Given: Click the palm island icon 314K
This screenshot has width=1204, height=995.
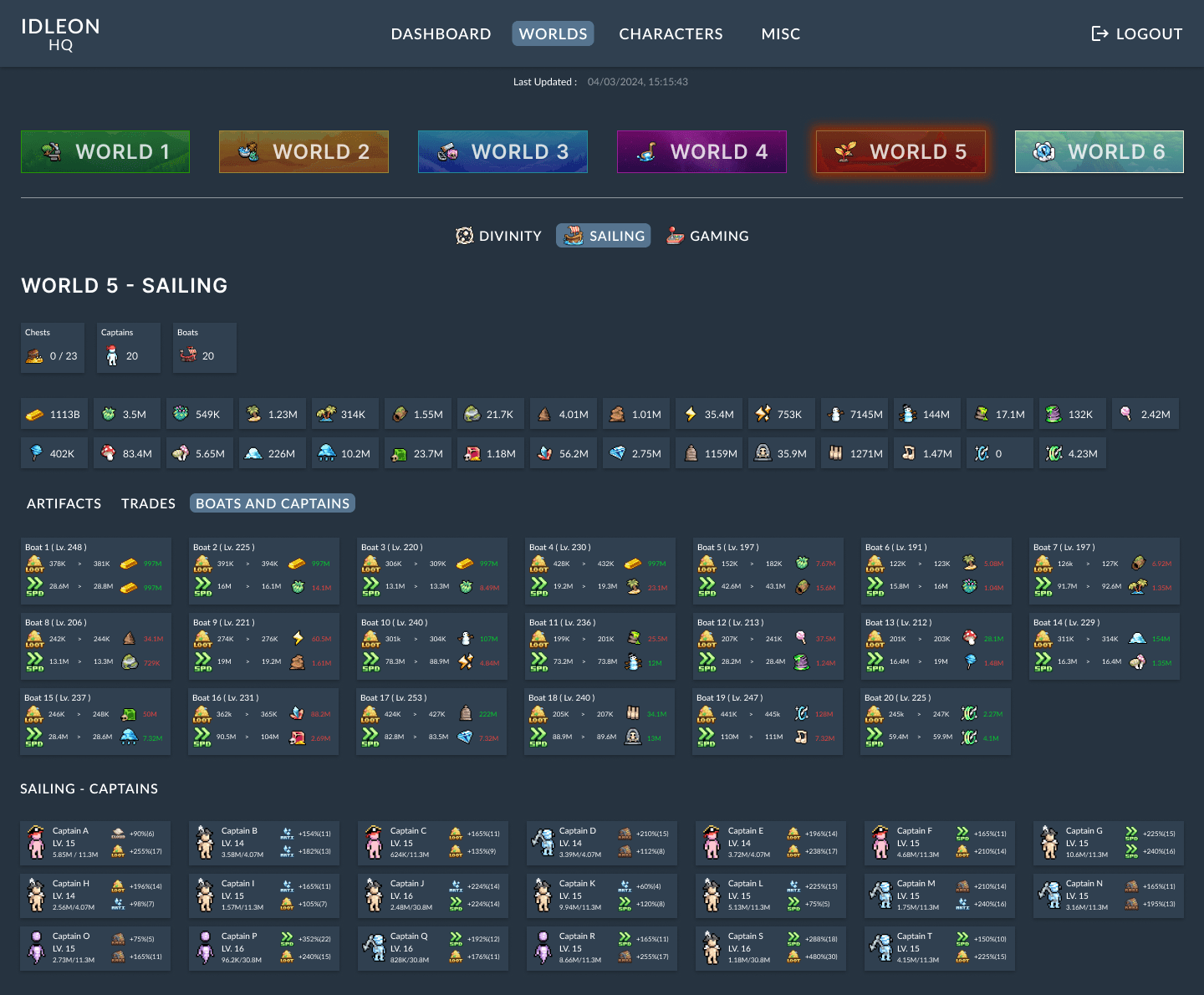Looking at the screenshot, I should click(326, 414).
